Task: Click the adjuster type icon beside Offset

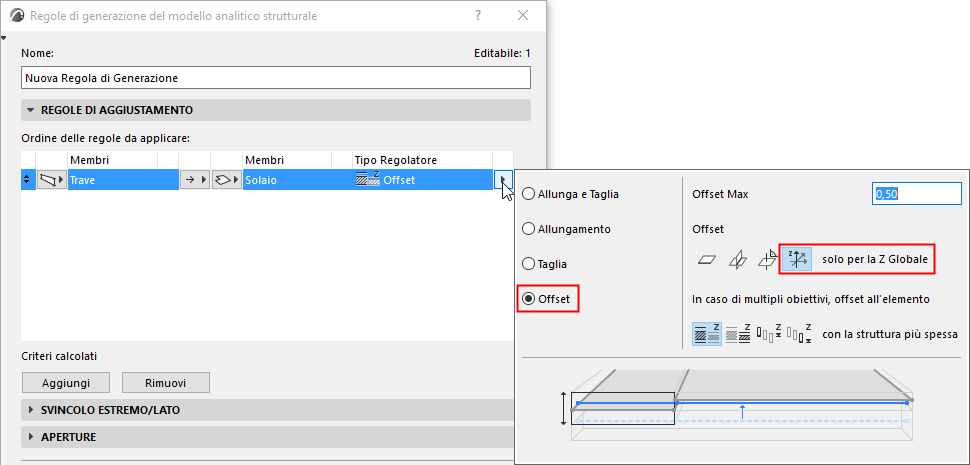Action: pyautogui.click(x=368, y=180)
